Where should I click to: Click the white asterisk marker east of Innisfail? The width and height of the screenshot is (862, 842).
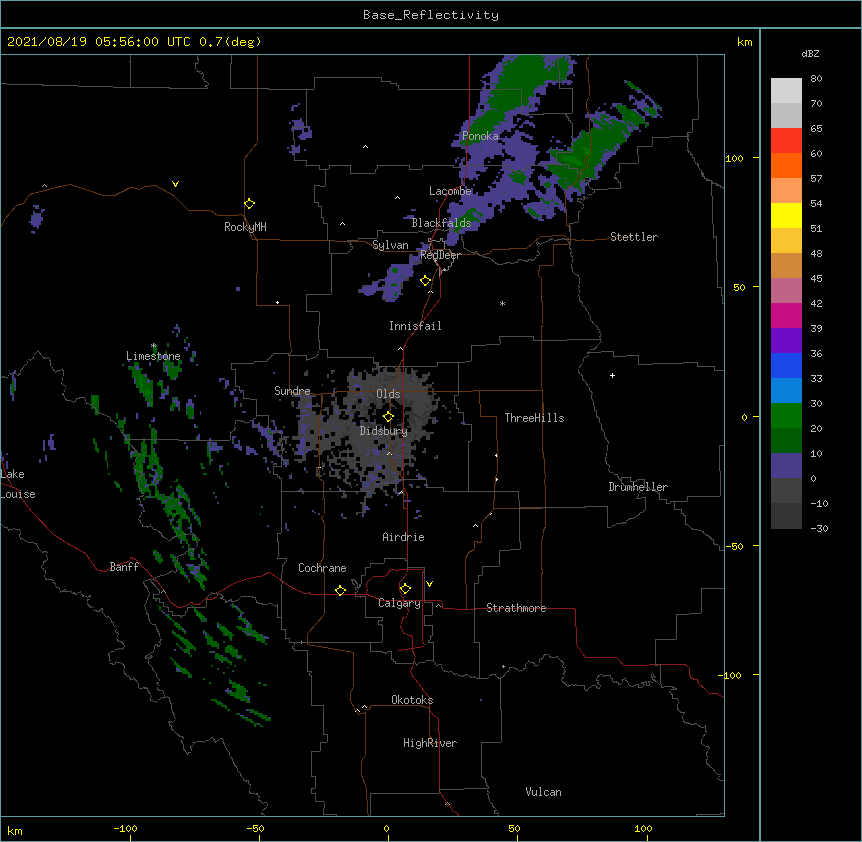[502, 303]
